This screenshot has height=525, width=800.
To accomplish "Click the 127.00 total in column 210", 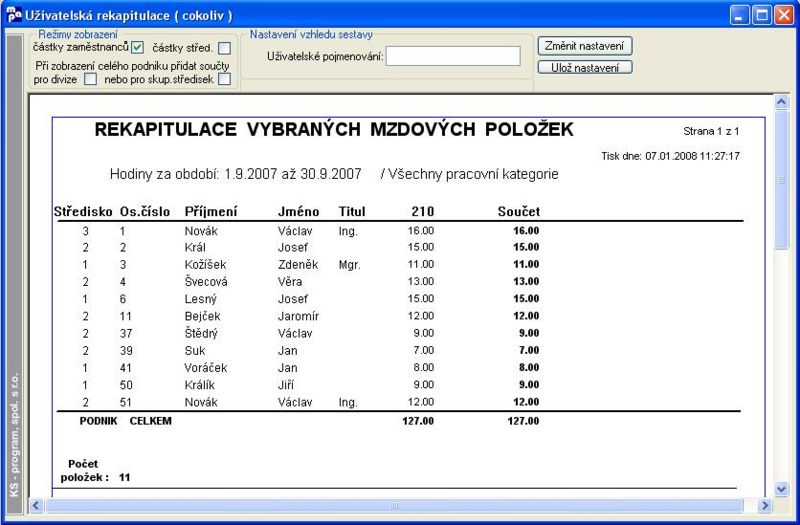I will point(418,421).
